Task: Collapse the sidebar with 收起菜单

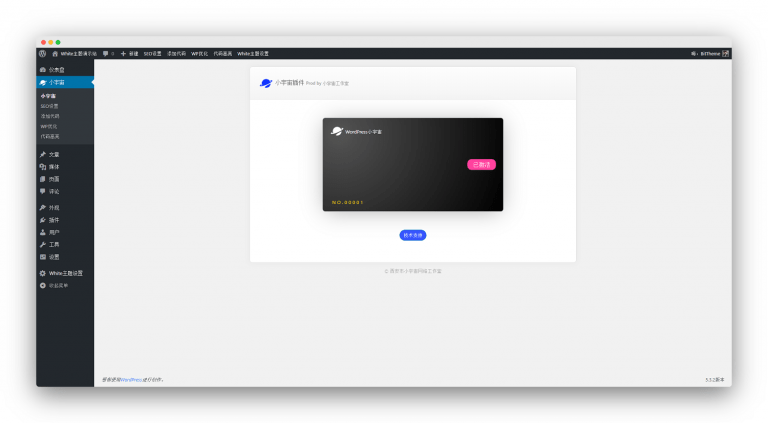Action: coord(58,285)
